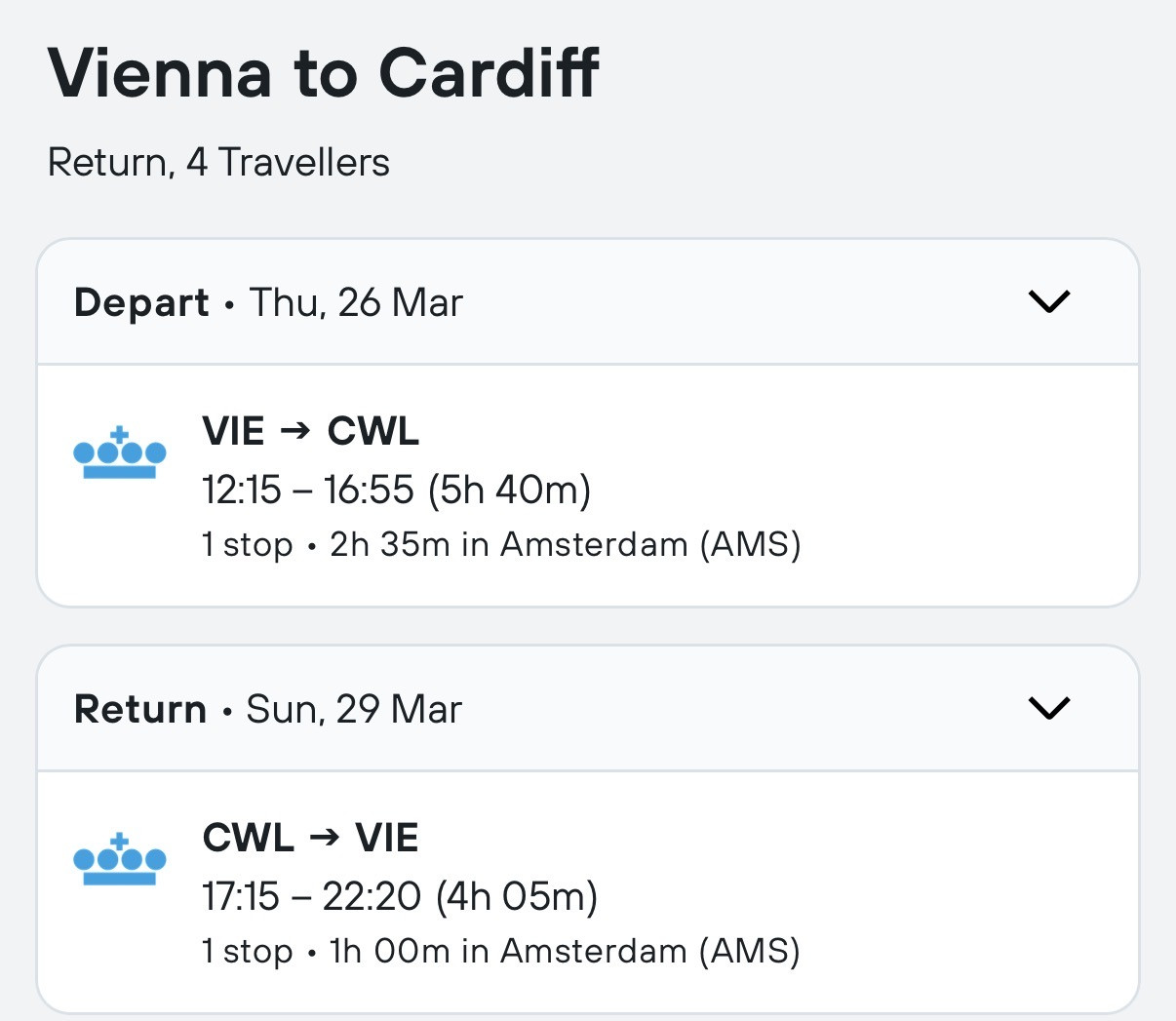Click the Vienna to Cardiff heading
This screenshot has height=1021, width=1176.
click(323, 73)
